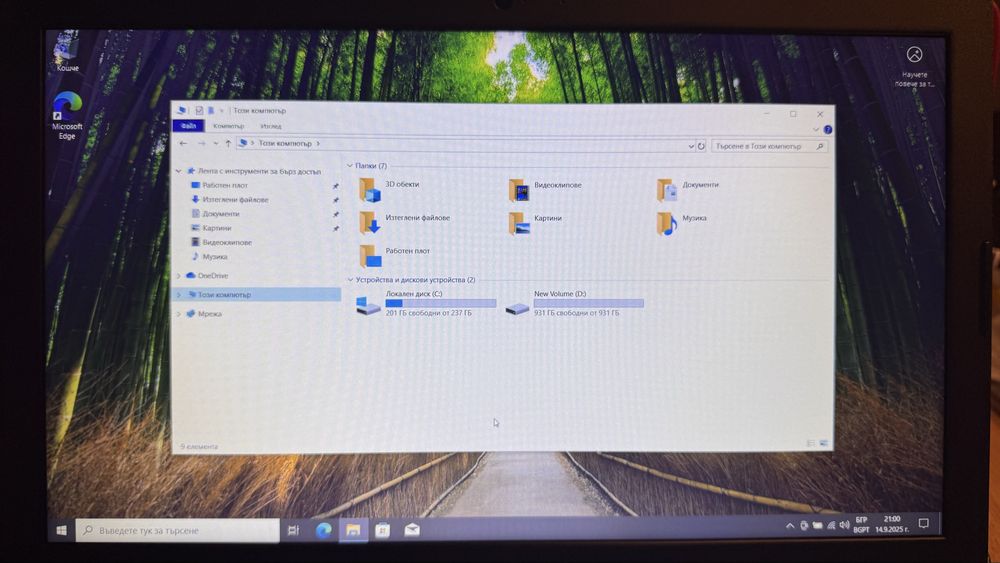Open network status in system tray
This screenshot has width=1000, height=563.
(831, 525)
